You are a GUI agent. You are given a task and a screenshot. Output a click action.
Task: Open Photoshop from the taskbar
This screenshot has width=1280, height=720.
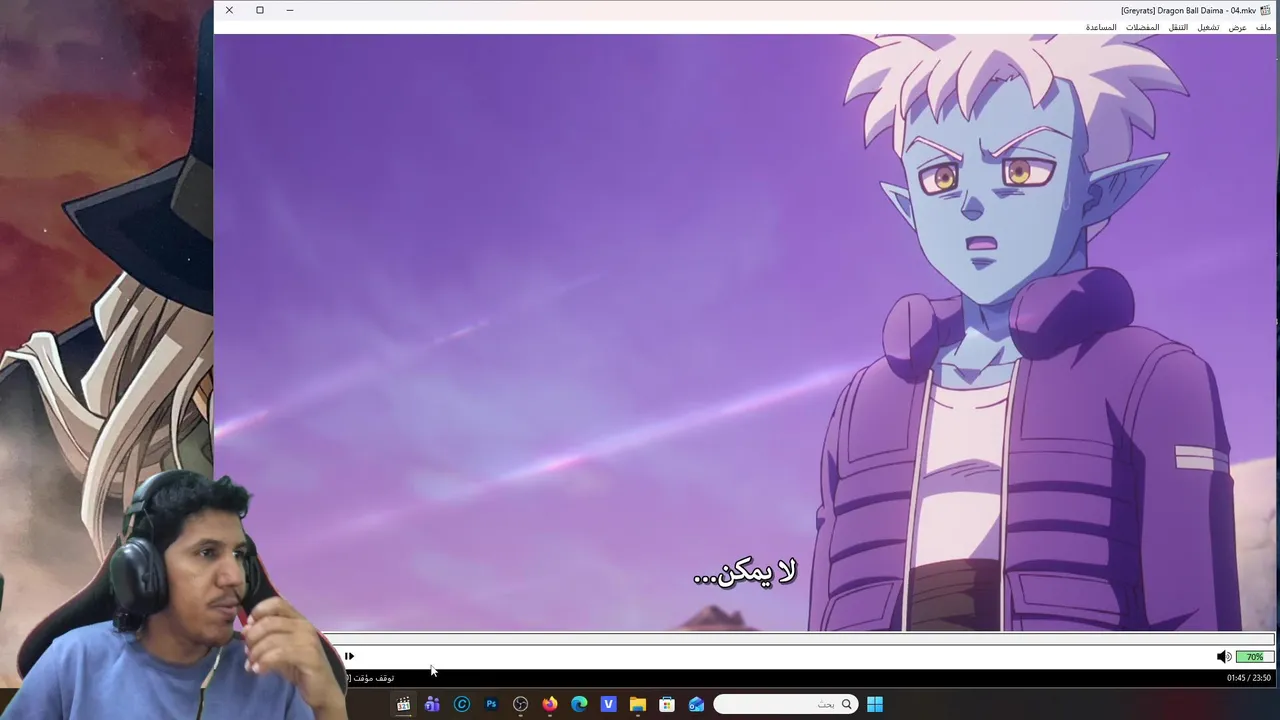point(491,704)
